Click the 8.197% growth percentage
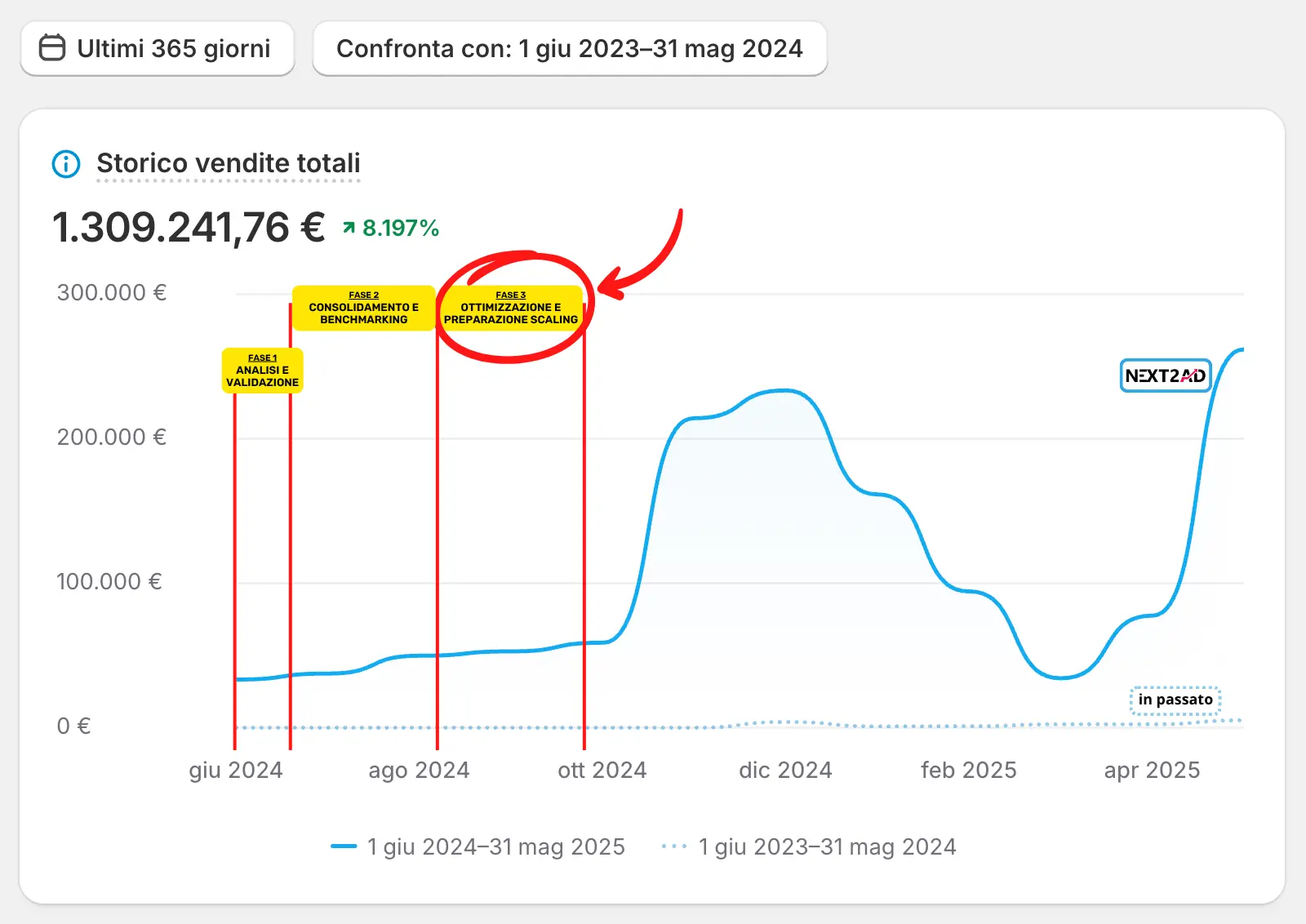1306x924 pixels. pos(400,229)
